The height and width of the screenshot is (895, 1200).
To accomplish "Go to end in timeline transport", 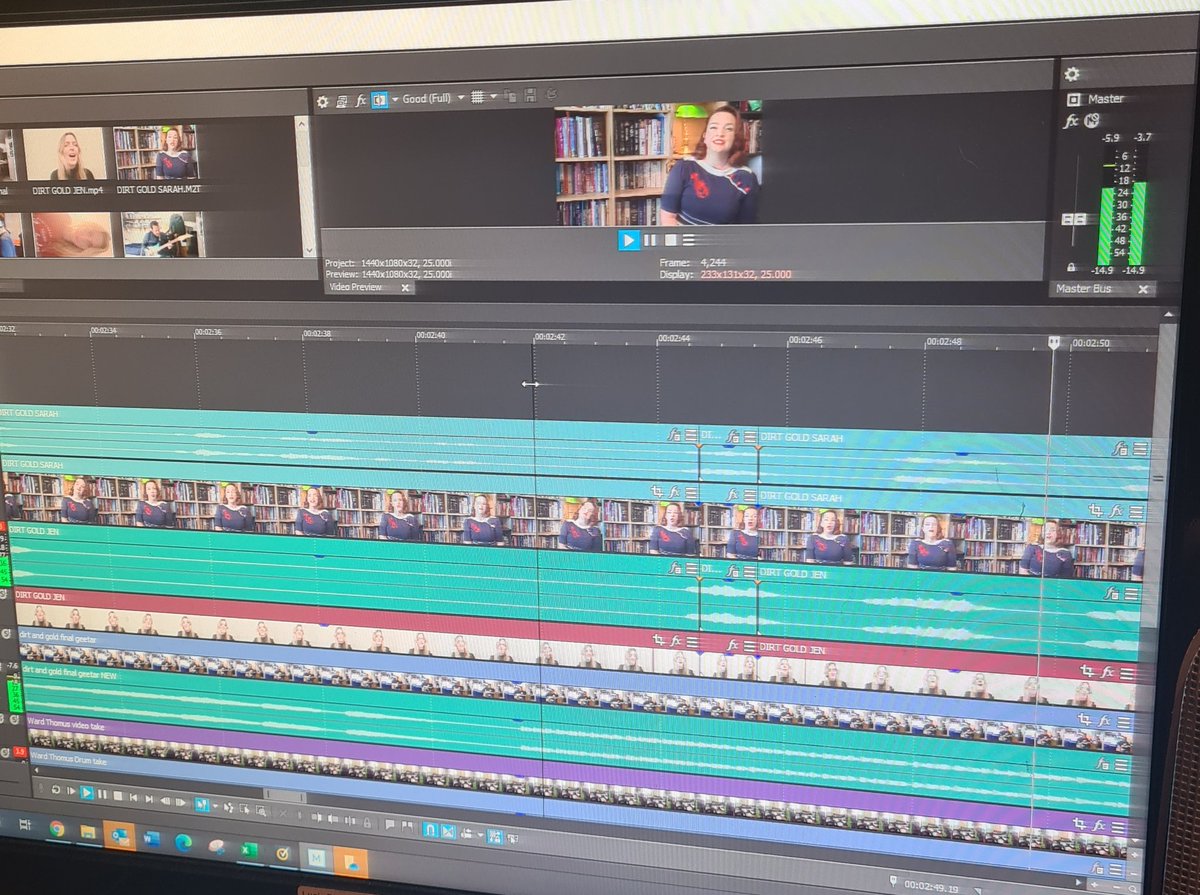I will pyautogui.click(x=149, y=798).
